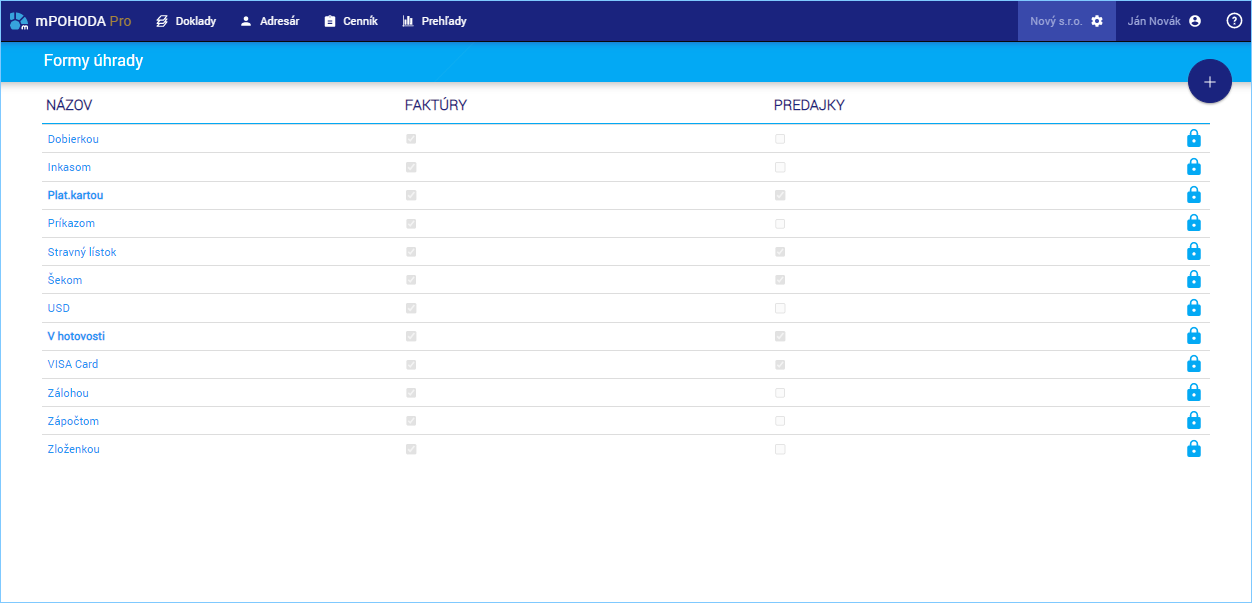This screenshot has width=1252, height=603.
Task: Toggle the Predajky checkbox for VISA Card
Action: pos(780,364)
